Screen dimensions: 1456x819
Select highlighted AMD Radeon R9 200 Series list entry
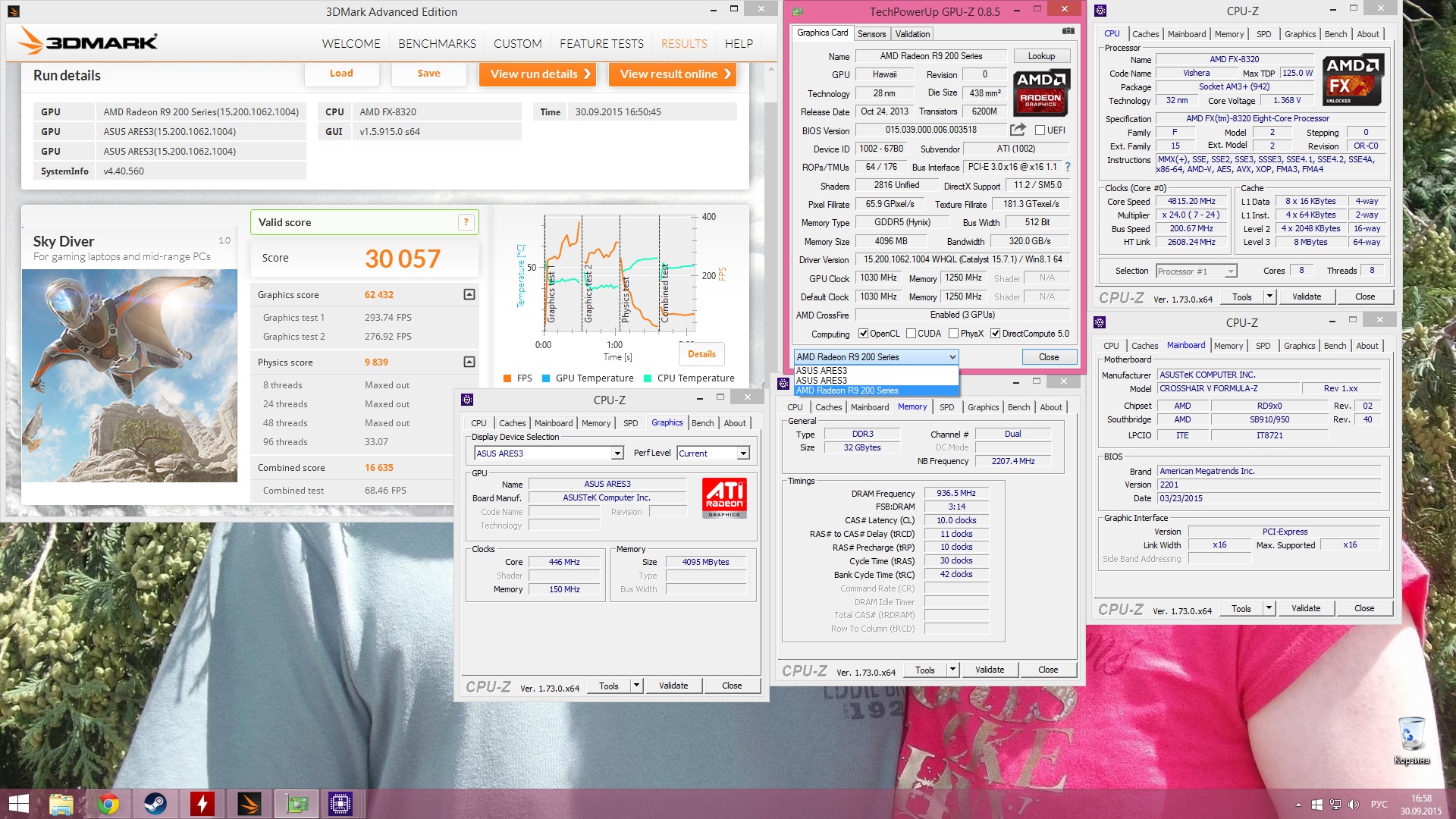pos(877,391)
